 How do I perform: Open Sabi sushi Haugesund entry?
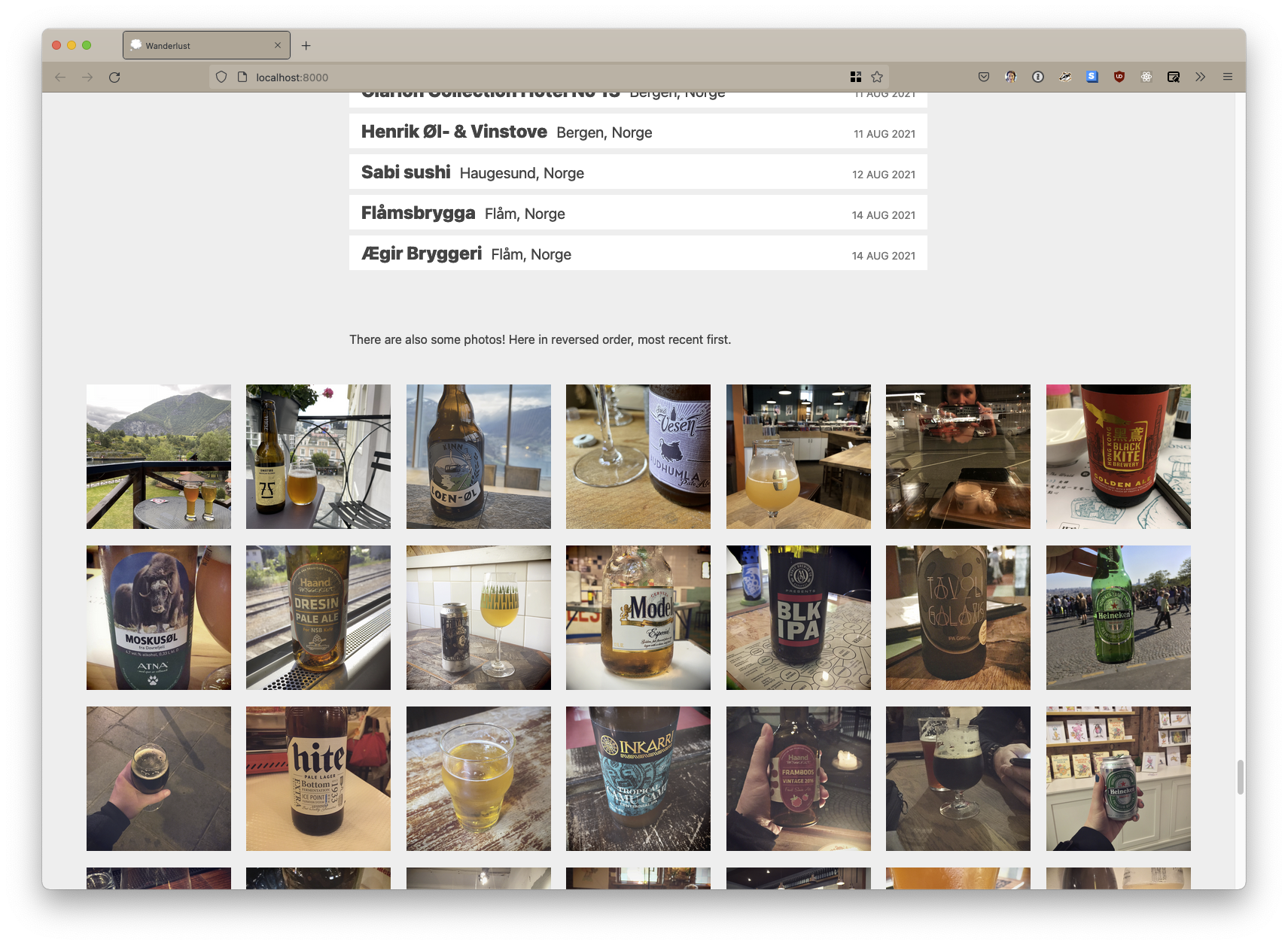click(638, 172)
